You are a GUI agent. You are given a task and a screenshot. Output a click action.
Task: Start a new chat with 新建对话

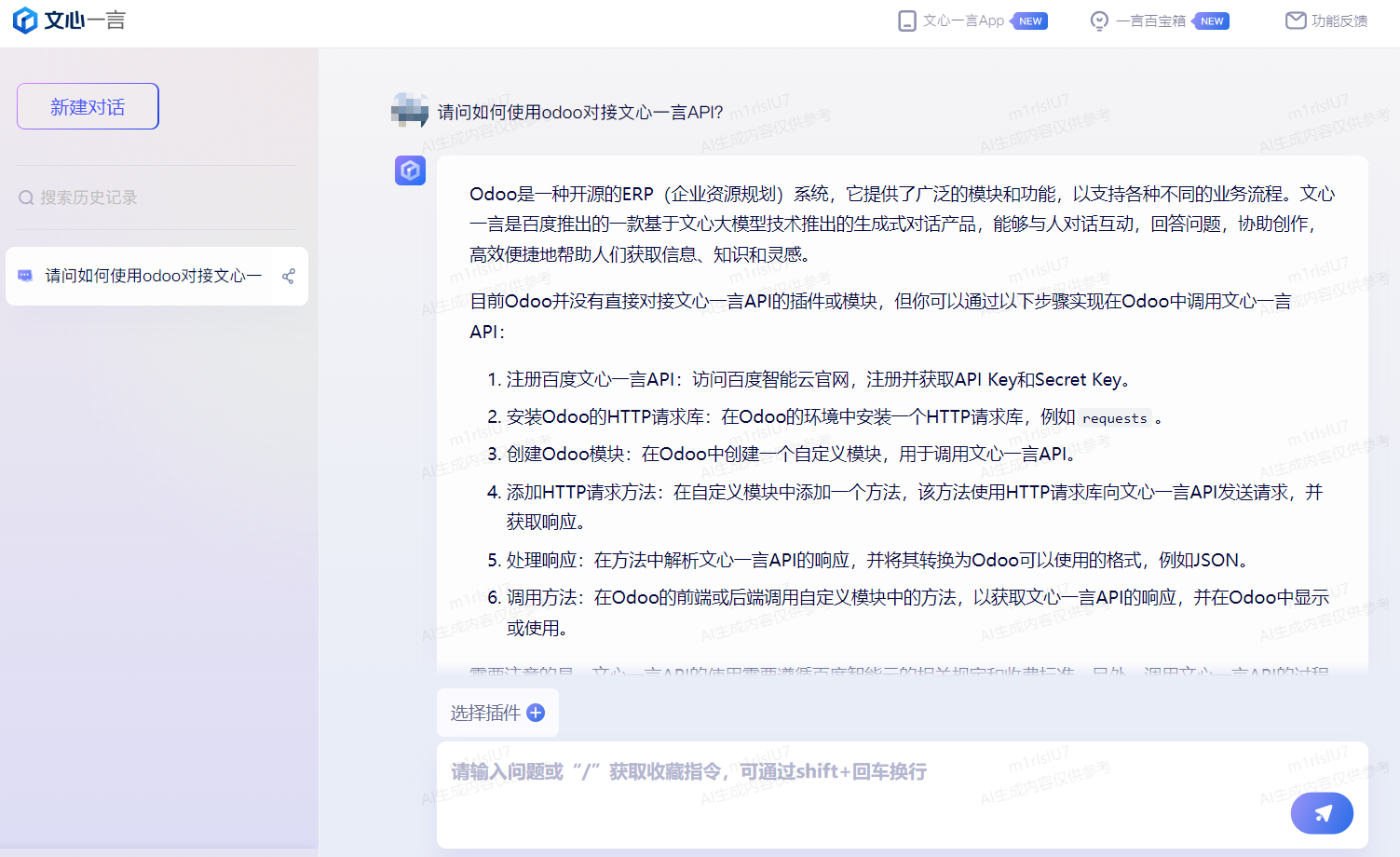[88, 106]
